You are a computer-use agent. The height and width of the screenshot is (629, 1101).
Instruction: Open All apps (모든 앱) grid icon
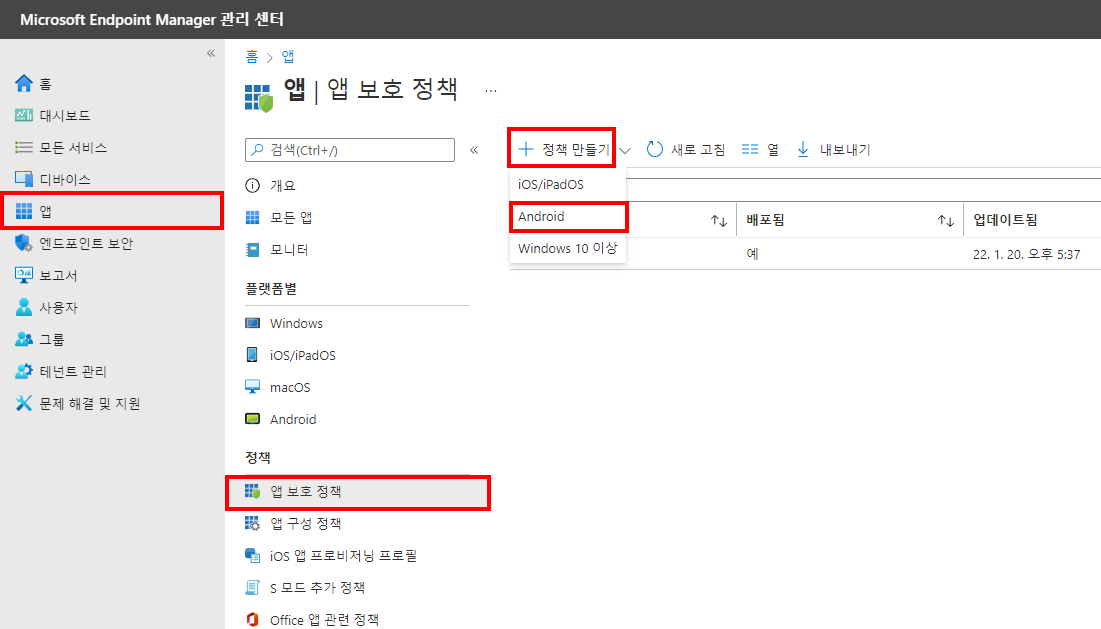tap(252, 218)
